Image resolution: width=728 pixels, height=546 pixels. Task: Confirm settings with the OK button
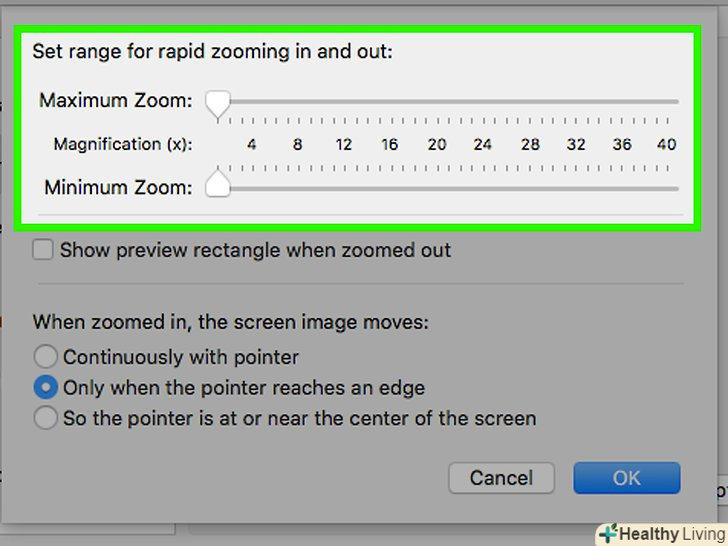[x=626, y=478]
